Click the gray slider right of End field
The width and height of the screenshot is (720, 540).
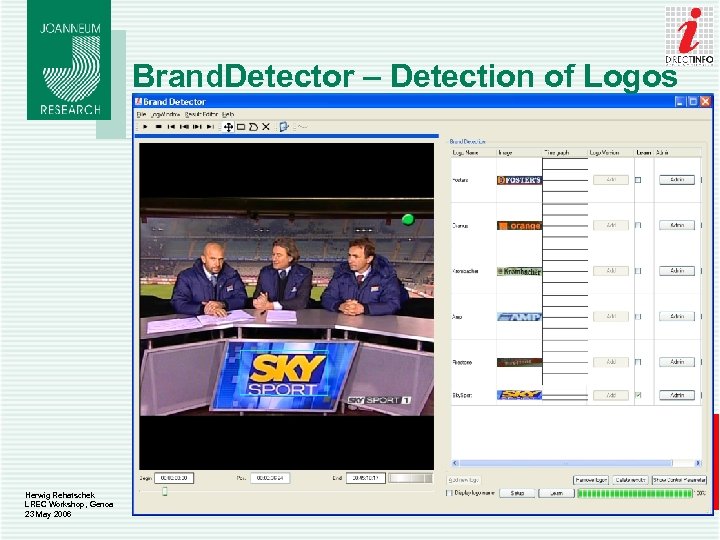pos(411,478)
